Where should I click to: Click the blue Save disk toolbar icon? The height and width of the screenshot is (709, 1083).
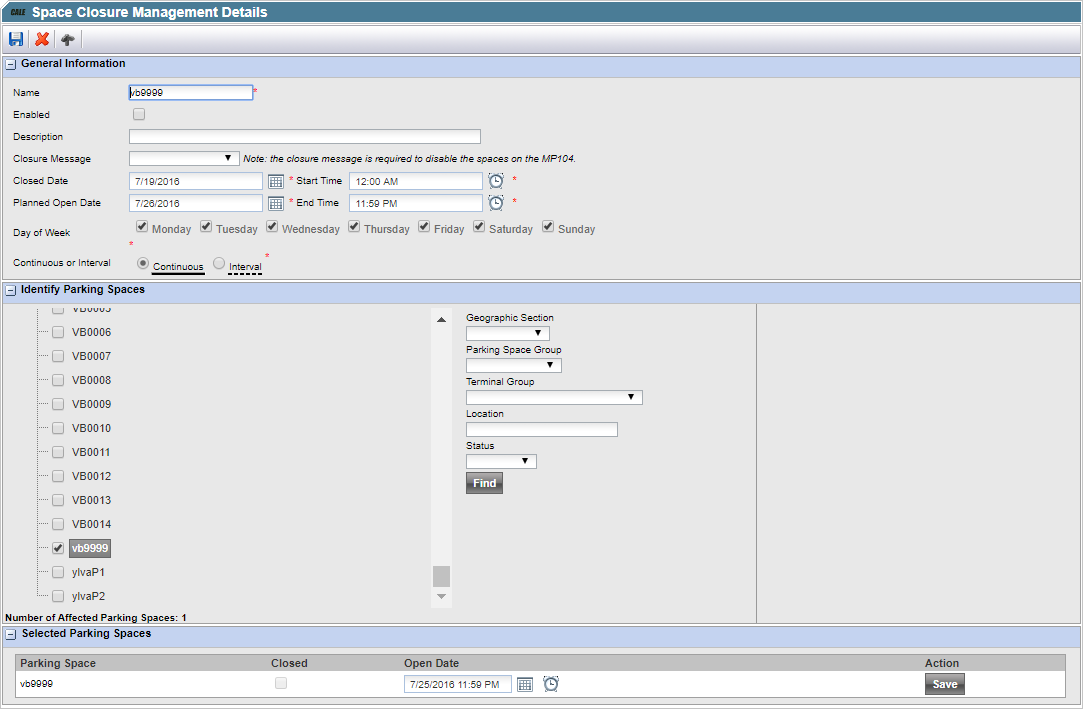[16, 39]
